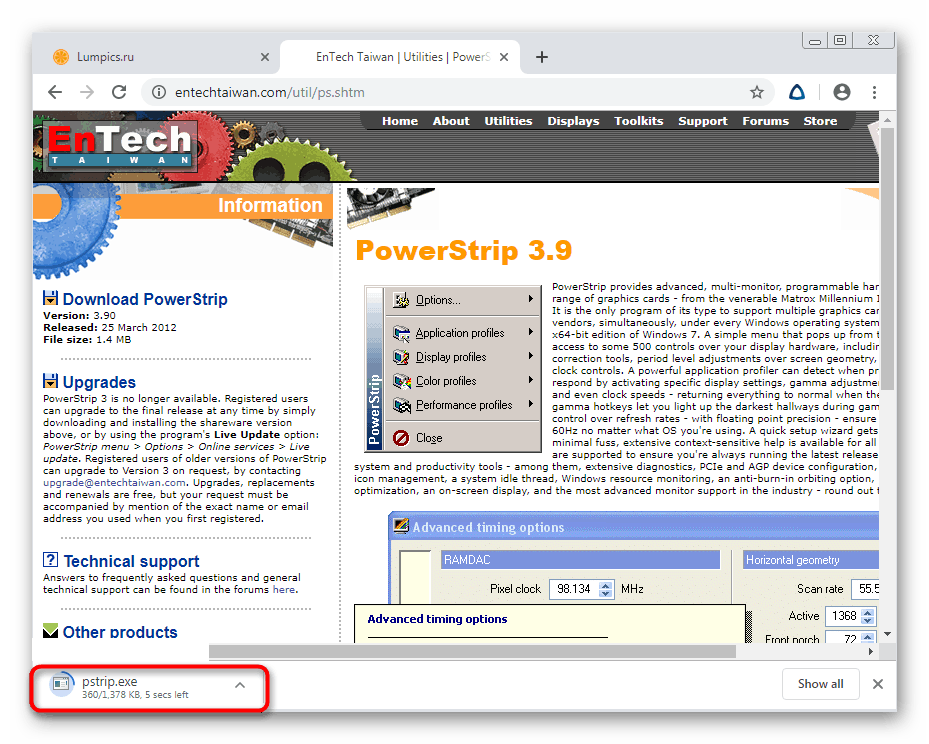Click the floppy icon beside Download PowerStrip
This screenshot has height=744, width=929.
click(50, 298)
